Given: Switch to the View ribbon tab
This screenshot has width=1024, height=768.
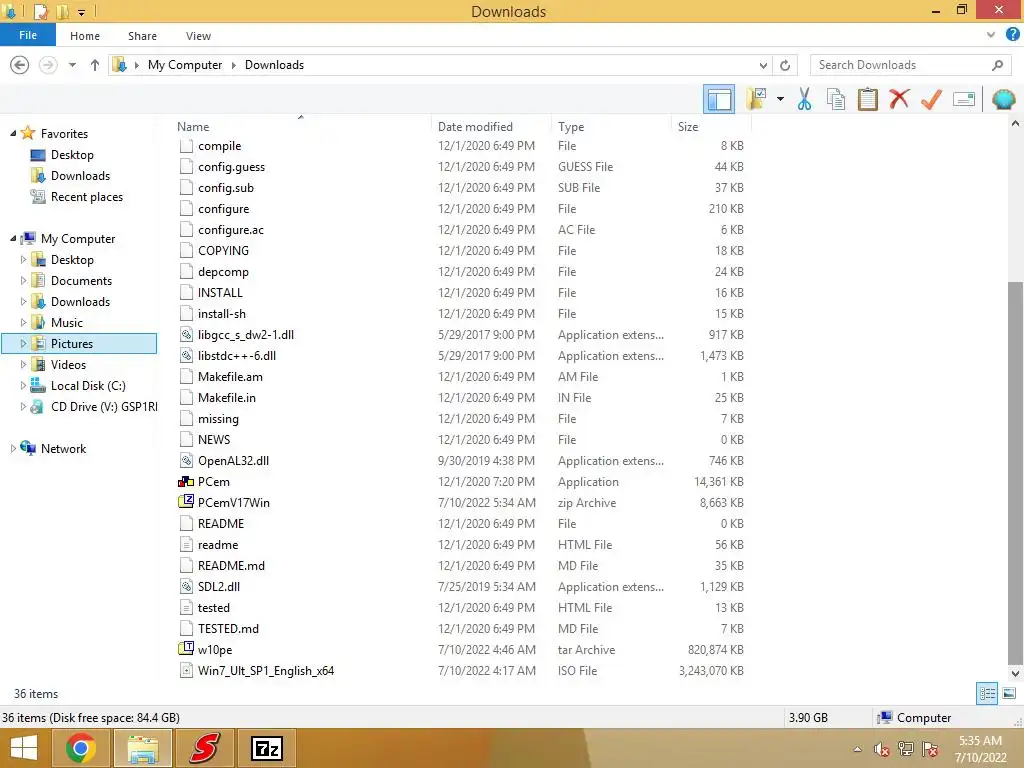Looking at the screenshot, I should pos(198,36).
